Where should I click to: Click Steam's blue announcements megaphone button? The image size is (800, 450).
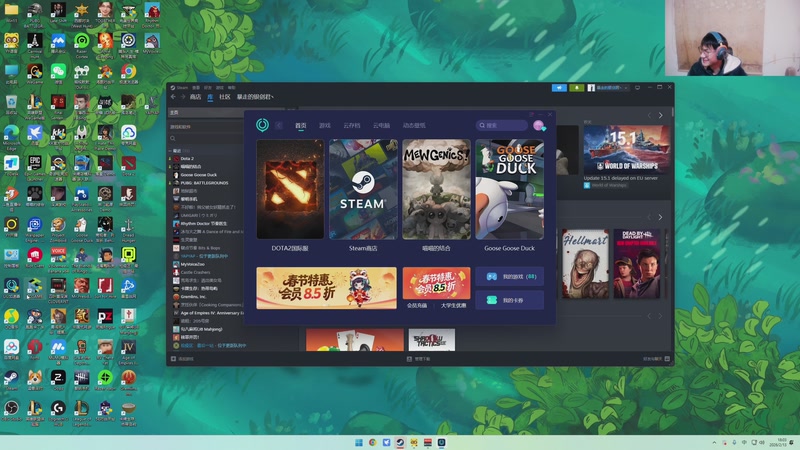559,88
